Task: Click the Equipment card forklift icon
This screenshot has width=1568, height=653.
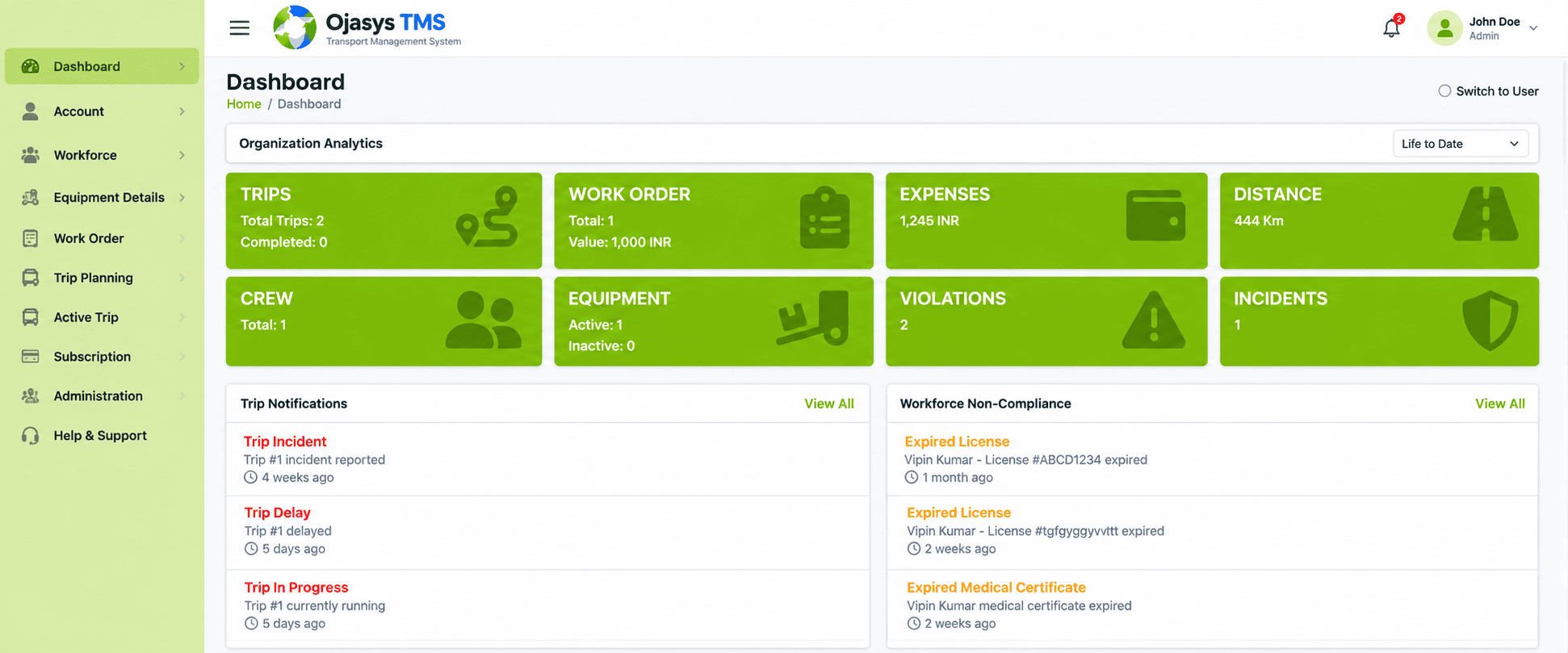Action: click(813, 319)
